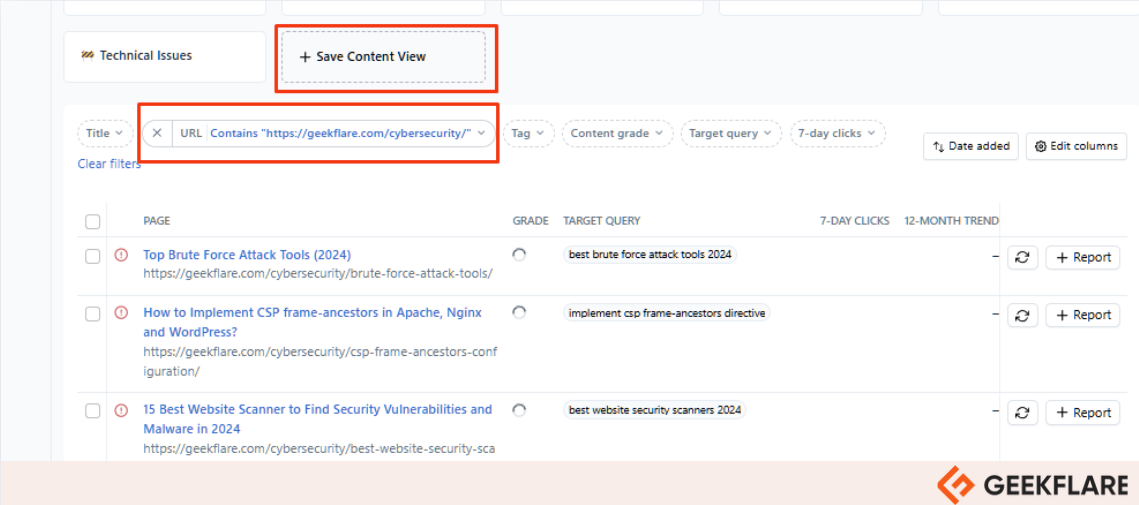Click the GRADE column header
1139x505 pixels.
tap(530, 221)
